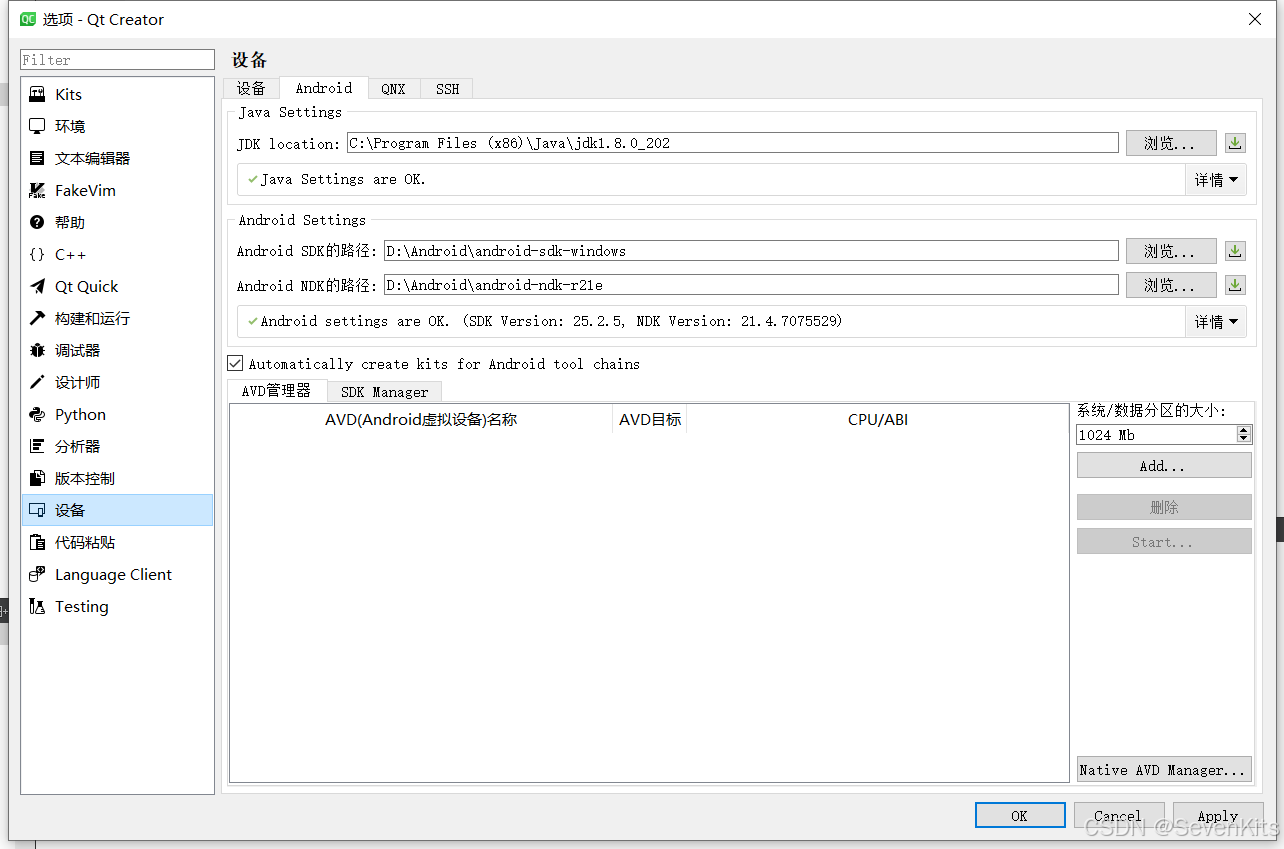Viewport: 1284px width, 849px height.
Task: Browse for Android SDK path
Action: coord(1171,251)
